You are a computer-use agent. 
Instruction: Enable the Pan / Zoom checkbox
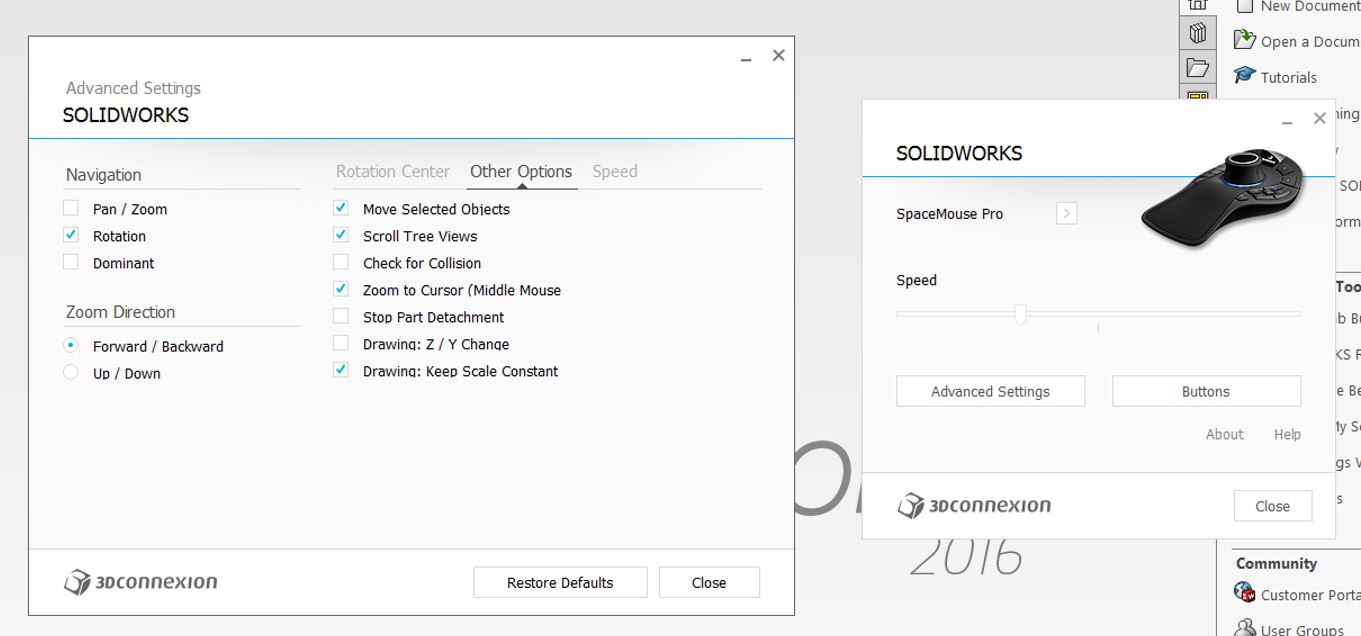[71, 208]
